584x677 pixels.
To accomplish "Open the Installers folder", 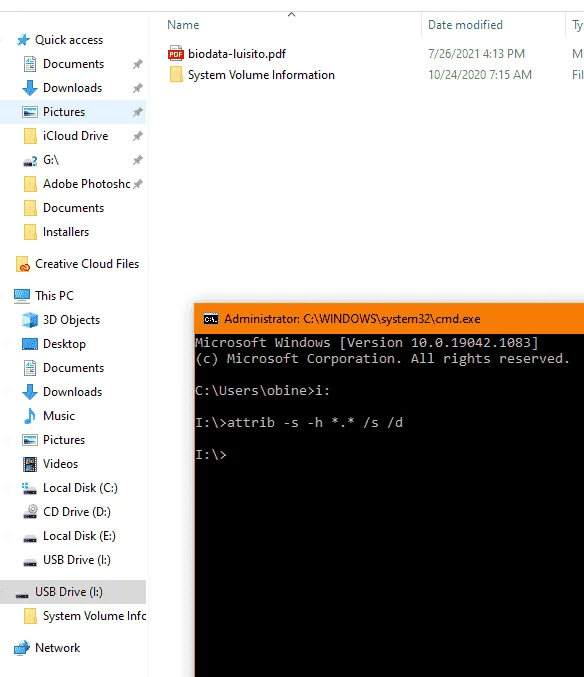I will (x=66, y=232).
